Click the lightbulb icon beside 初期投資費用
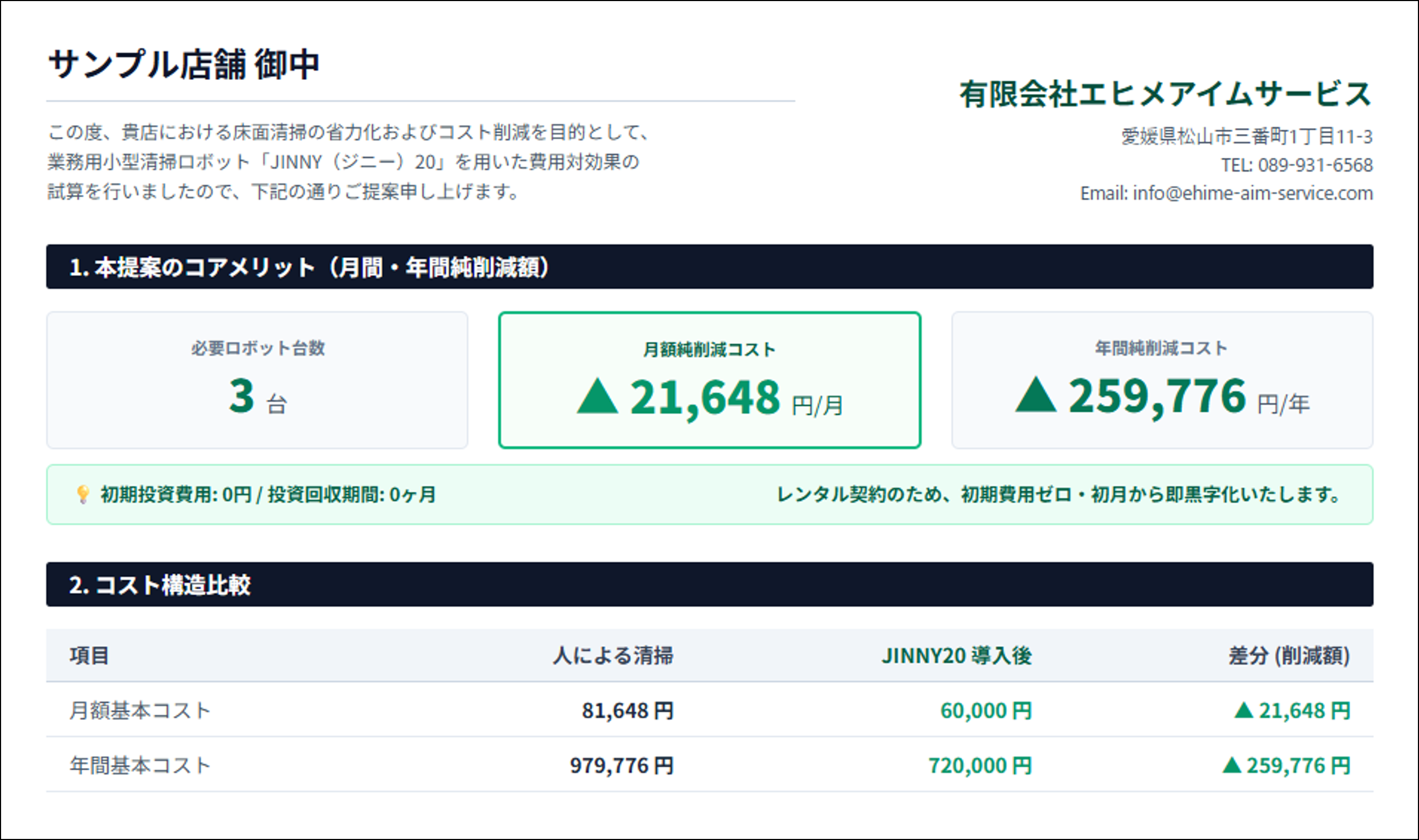The width and height of the screenshot is (1419, 840). (x=83, y=494)
